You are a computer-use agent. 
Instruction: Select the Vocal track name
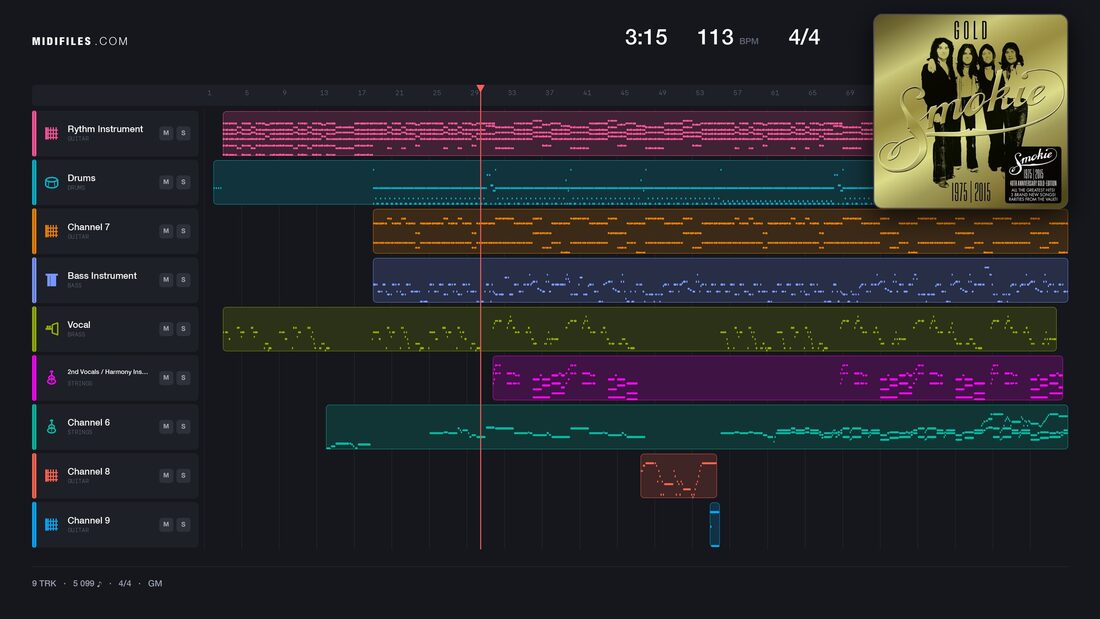[x=79, y=325]
